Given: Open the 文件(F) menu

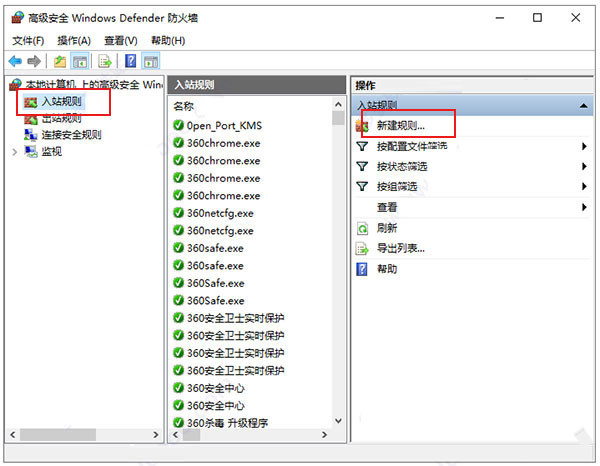Looking at the screenshot, I should pyautogui.click(x=28, y=40).
